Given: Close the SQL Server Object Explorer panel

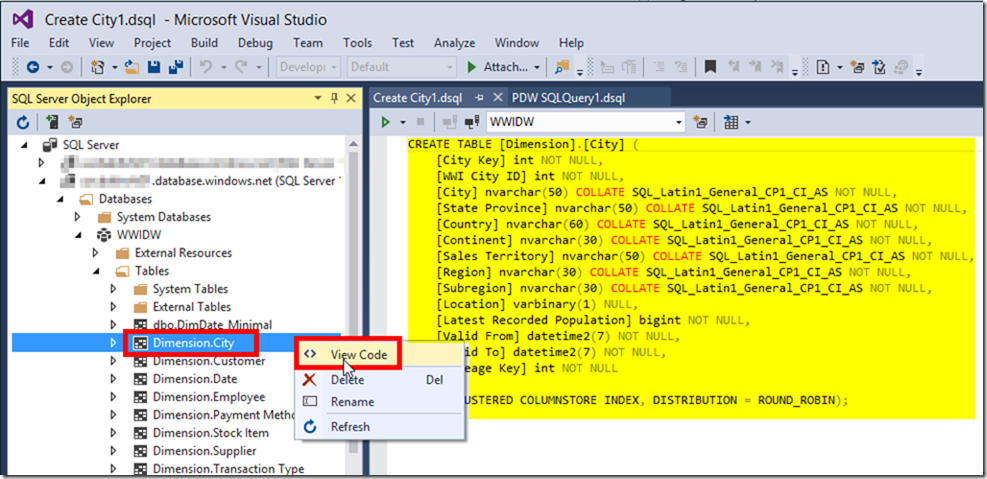Looking at the screenshot, I should [x=351, y=98].
